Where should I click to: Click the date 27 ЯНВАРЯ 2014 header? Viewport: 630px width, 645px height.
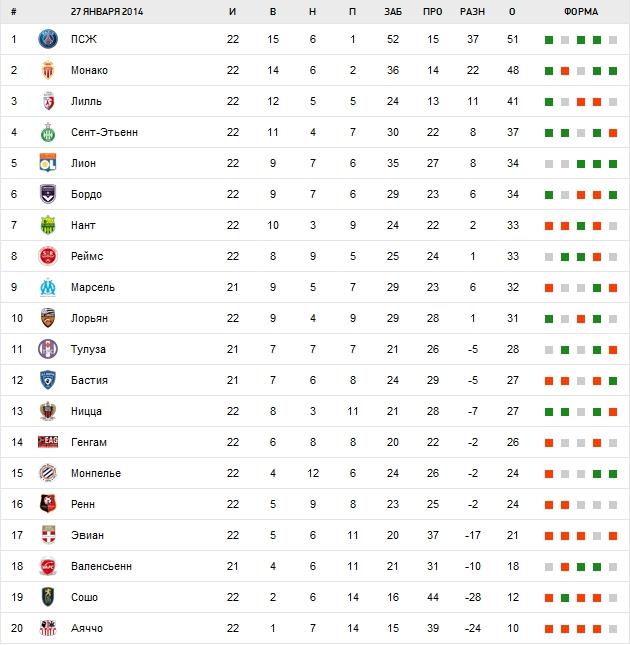click(109, 12)
